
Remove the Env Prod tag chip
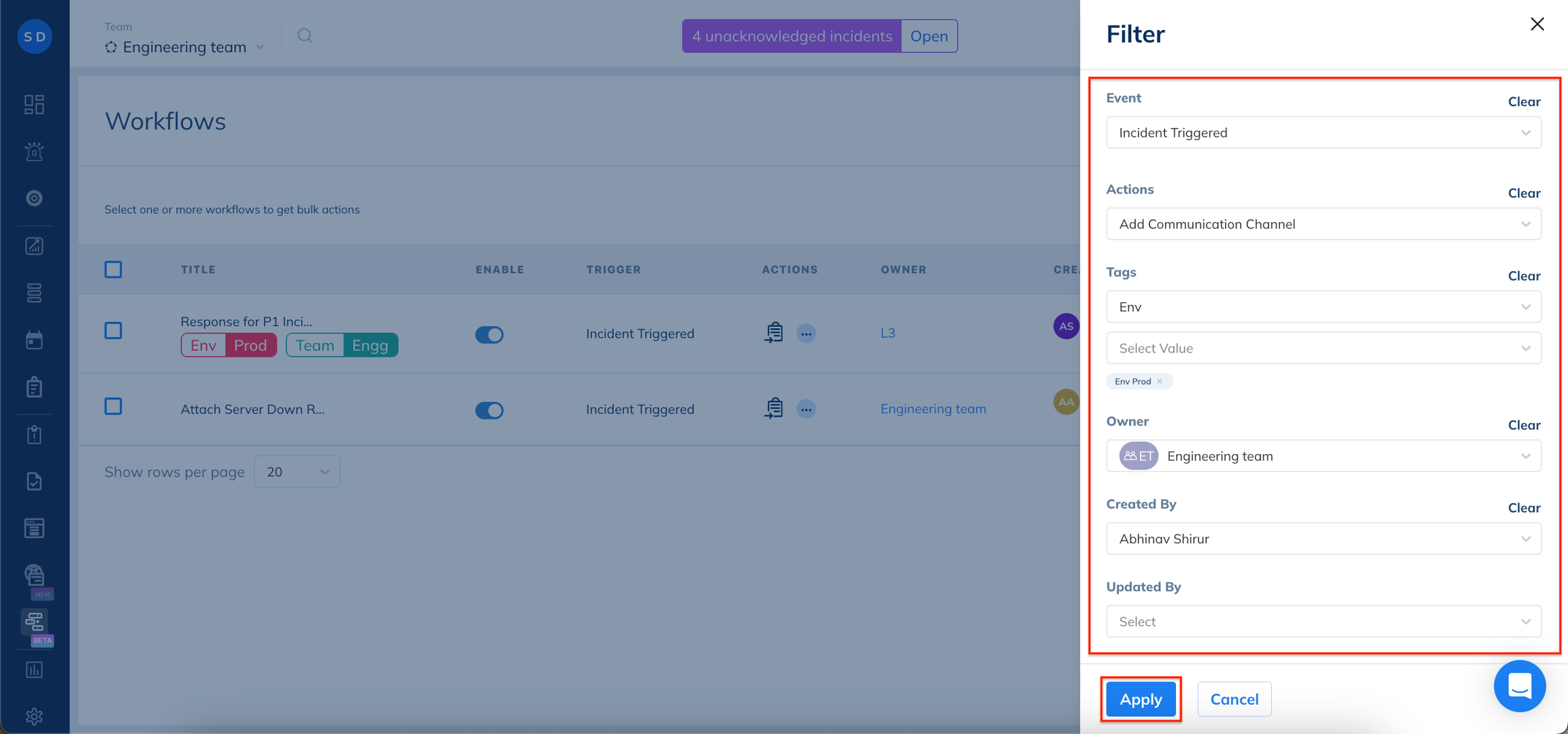1160,381
